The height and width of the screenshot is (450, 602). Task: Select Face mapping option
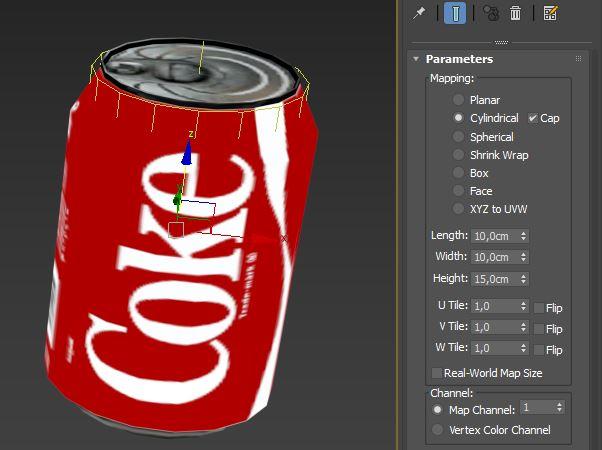pos(458,191)
